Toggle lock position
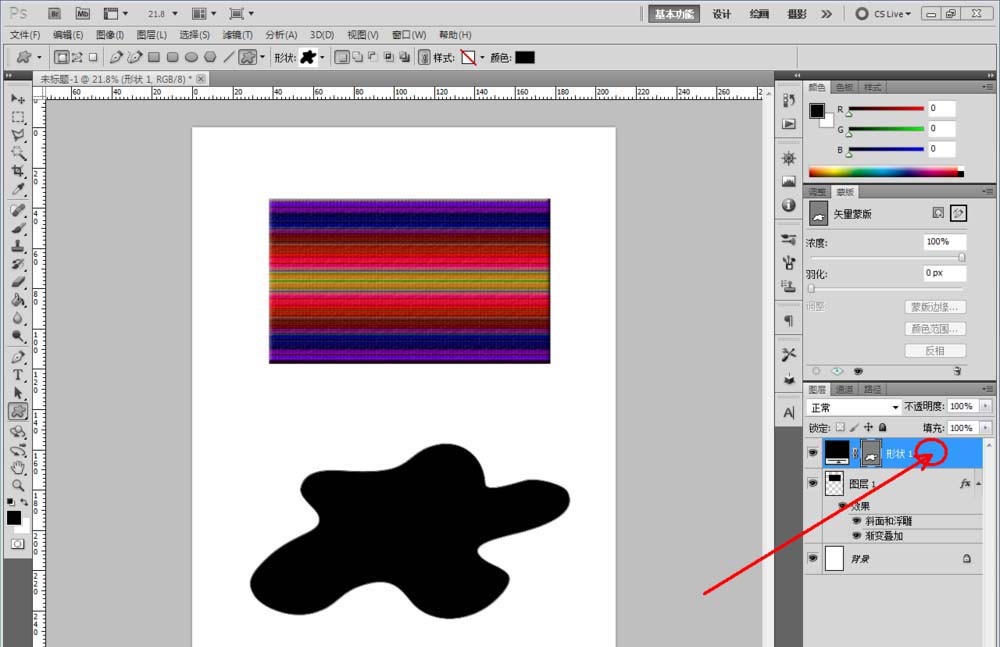The image size is (1000, 647). (x=868, y=428)
